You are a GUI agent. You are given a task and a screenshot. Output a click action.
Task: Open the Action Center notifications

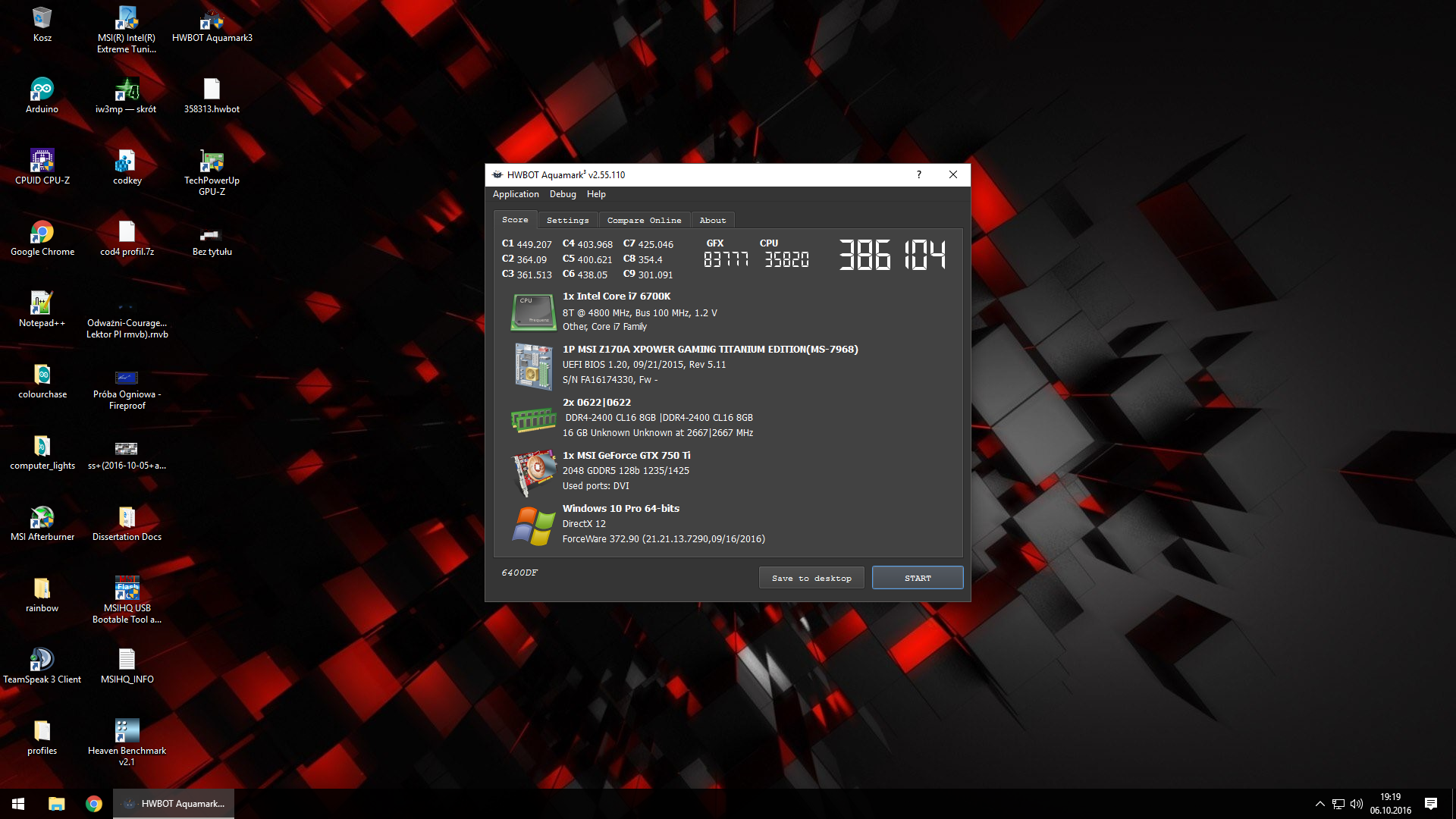point(1431,804)
